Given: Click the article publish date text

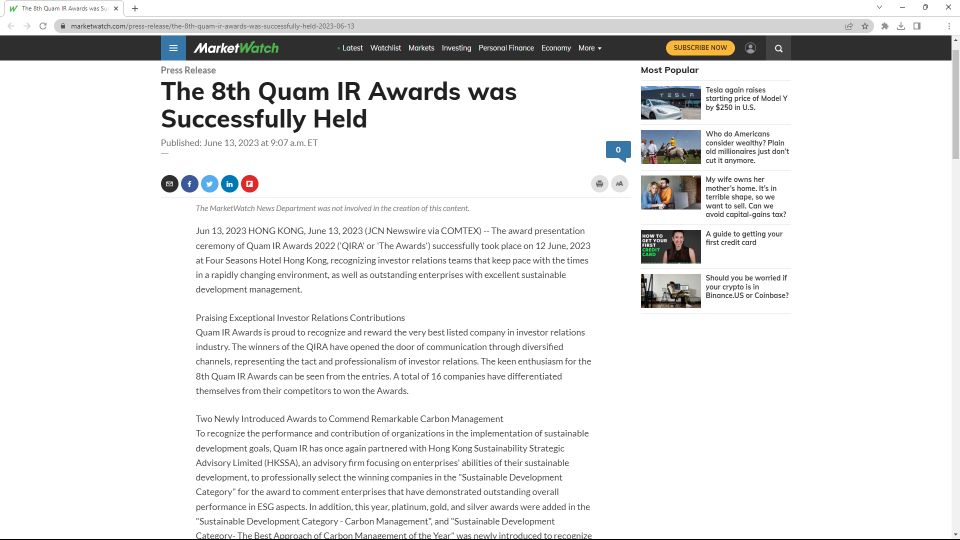Looking at the screenshot, I should 239,143.
